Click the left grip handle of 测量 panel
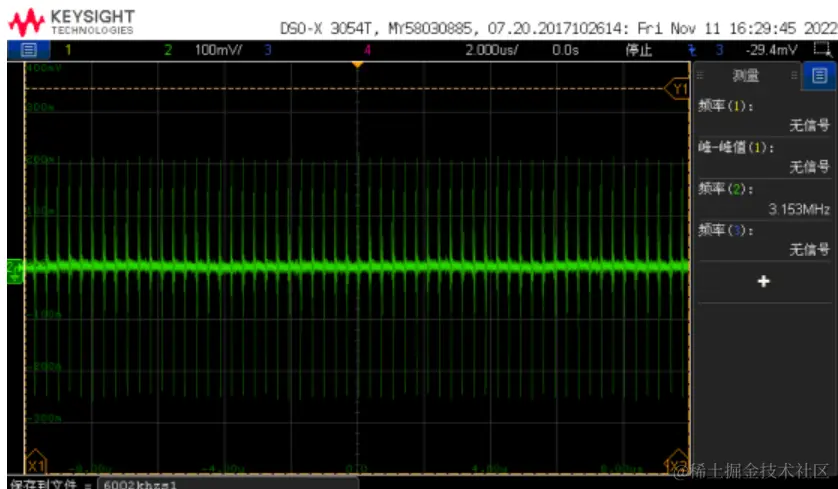Viewport: 838px width, 489px height. (x=700, y=76)
